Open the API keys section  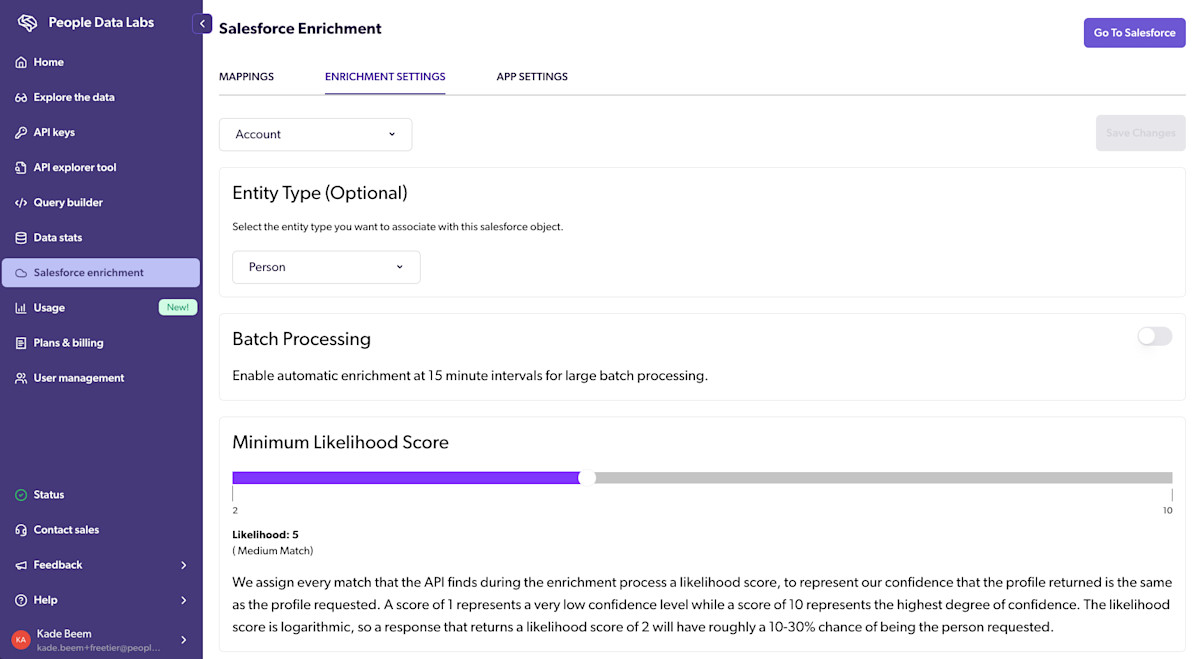(x=22, y=132)
